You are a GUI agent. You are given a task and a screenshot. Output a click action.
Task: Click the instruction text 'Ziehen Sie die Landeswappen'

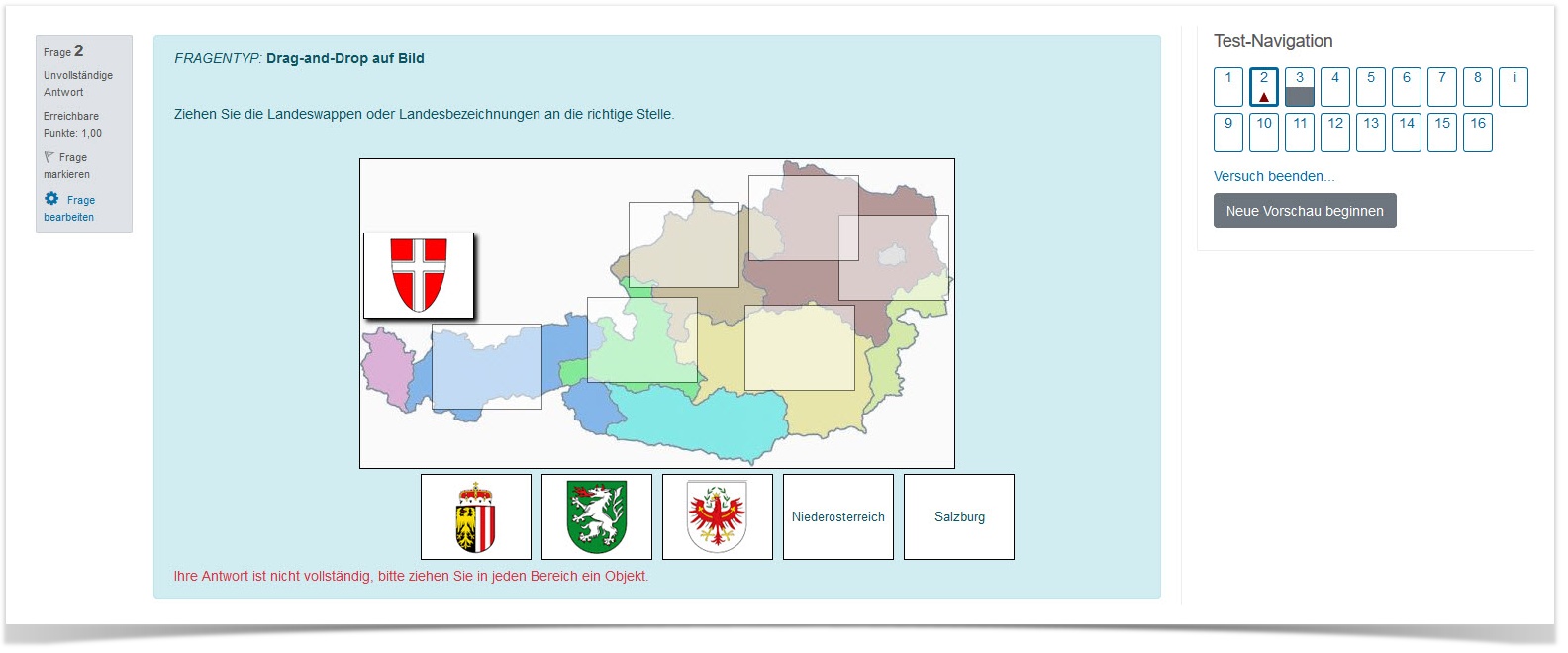pos(424,114)
